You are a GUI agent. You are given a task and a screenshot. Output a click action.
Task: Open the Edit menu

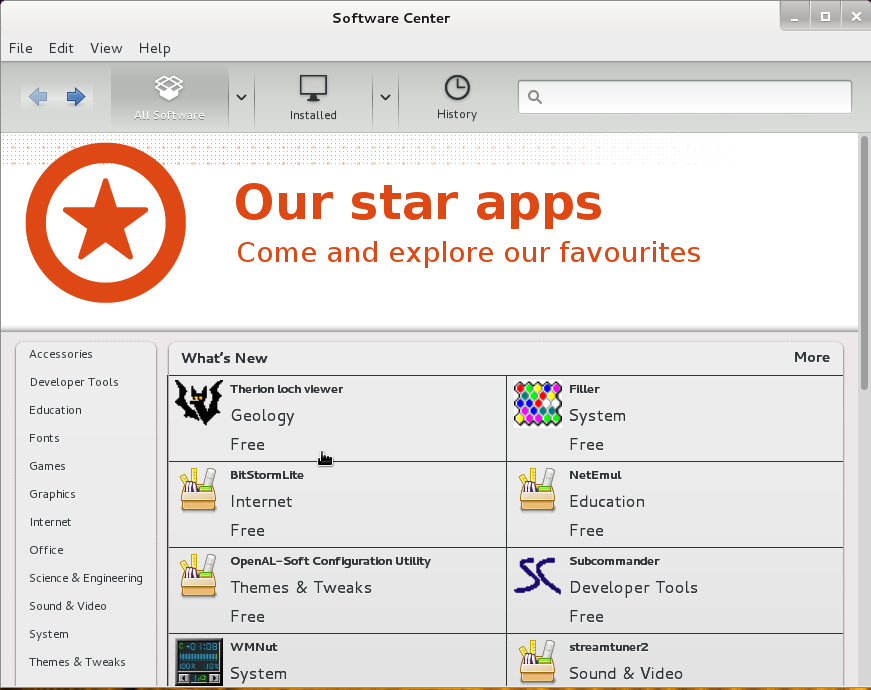pos(61,48)
